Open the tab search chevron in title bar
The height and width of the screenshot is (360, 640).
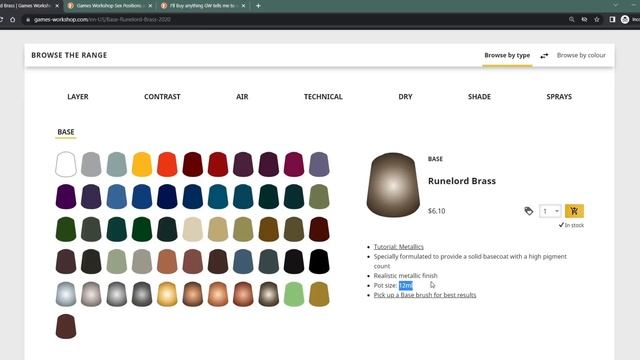pos(616,5)
